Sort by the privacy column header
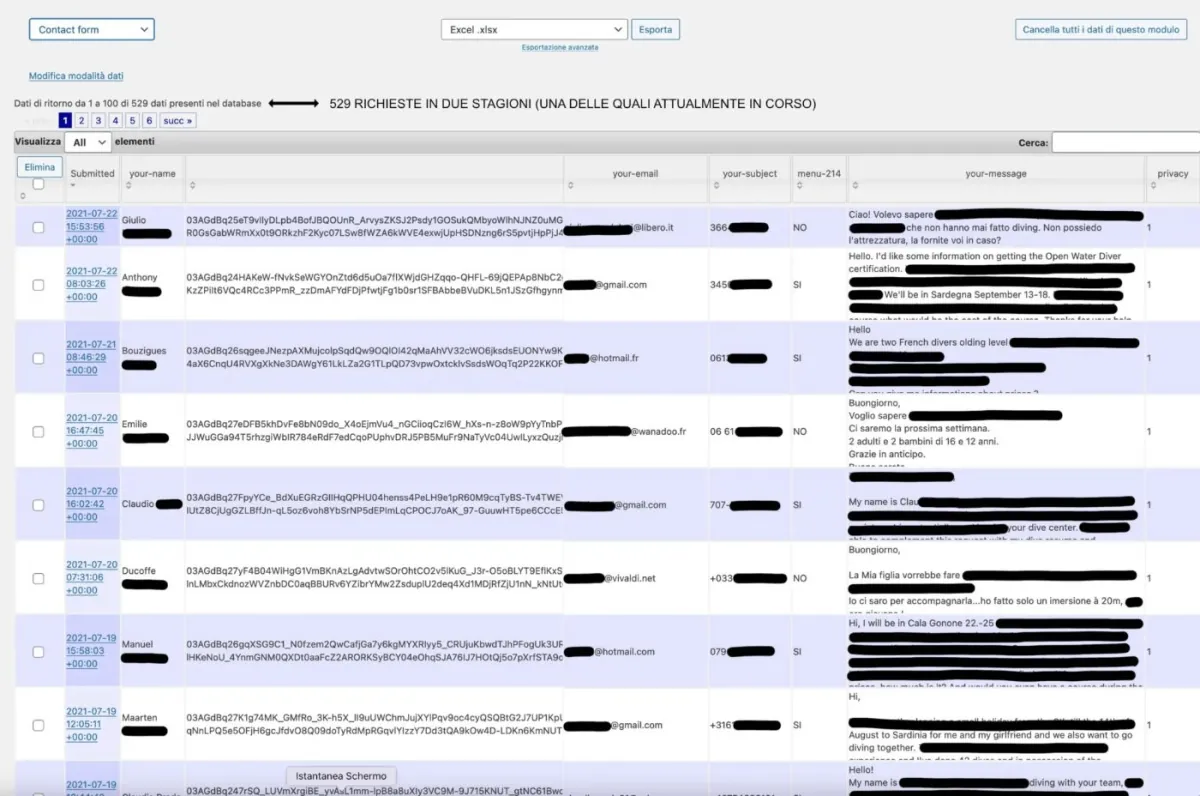 click(x=1173, y=173)
